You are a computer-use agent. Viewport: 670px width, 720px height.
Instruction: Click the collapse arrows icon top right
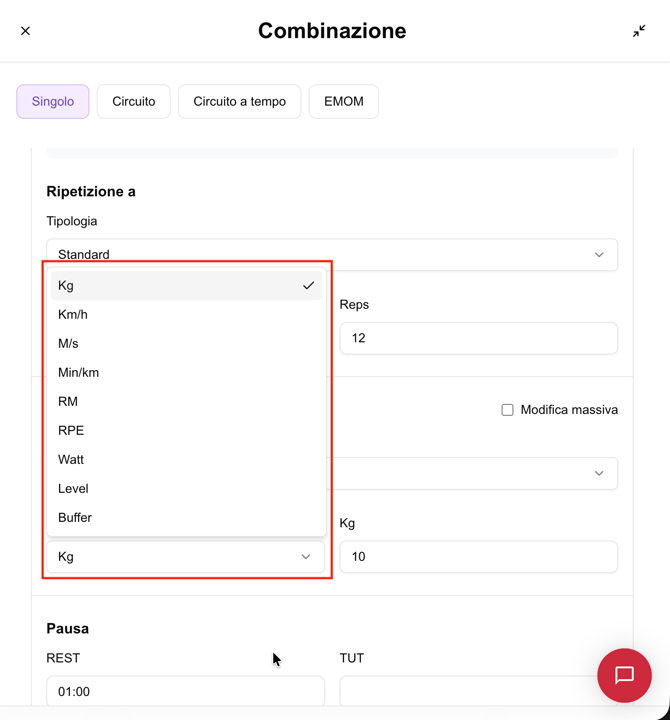[x=639, y=31]
